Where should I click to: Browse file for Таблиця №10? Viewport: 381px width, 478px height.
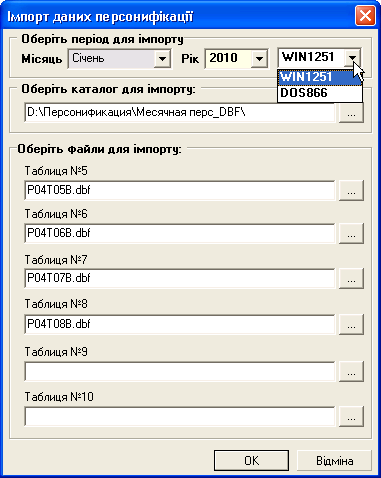[351, 416]
